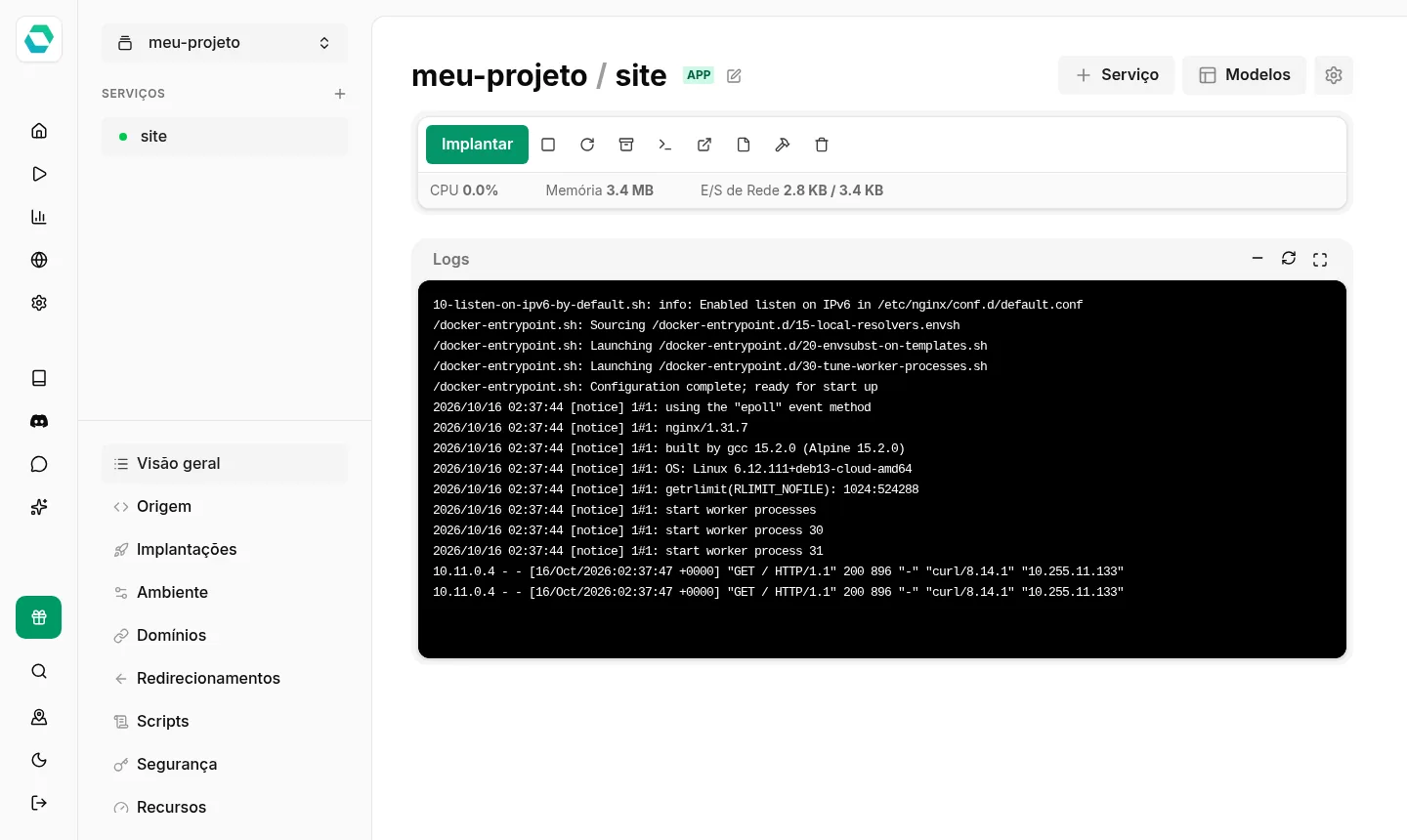
Task: Expand Logs to fullscreen
Action: click(x=1320, y=259)
